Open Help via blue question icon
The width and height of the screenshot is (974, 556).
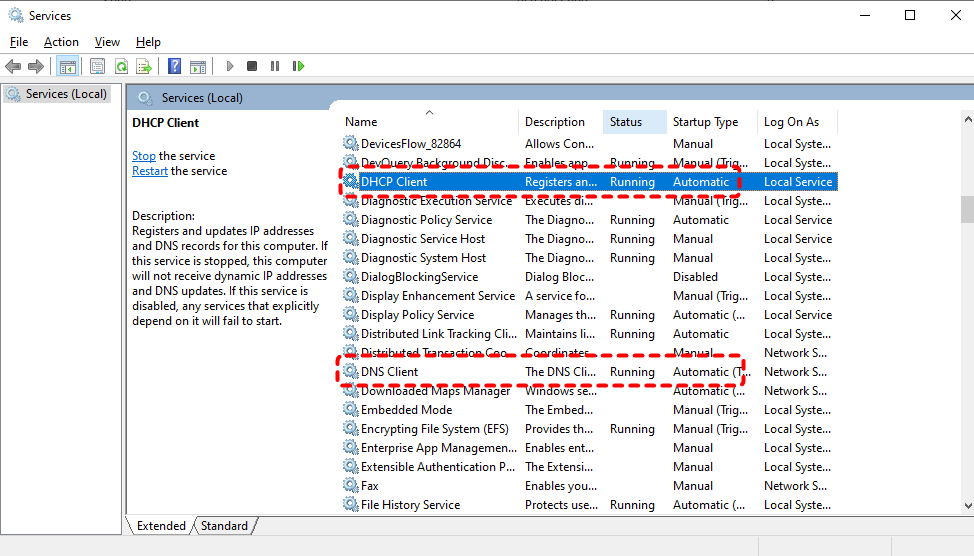(x=174, y=66)
